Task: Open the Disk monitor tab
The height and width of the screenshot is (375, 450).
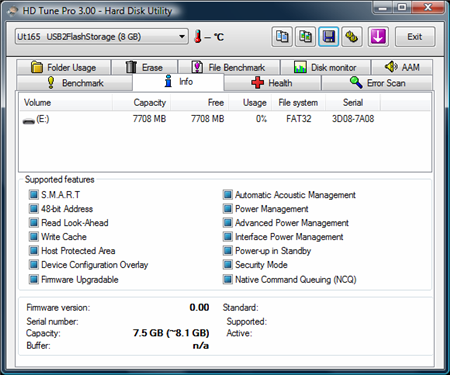Action: coord(326,67)
